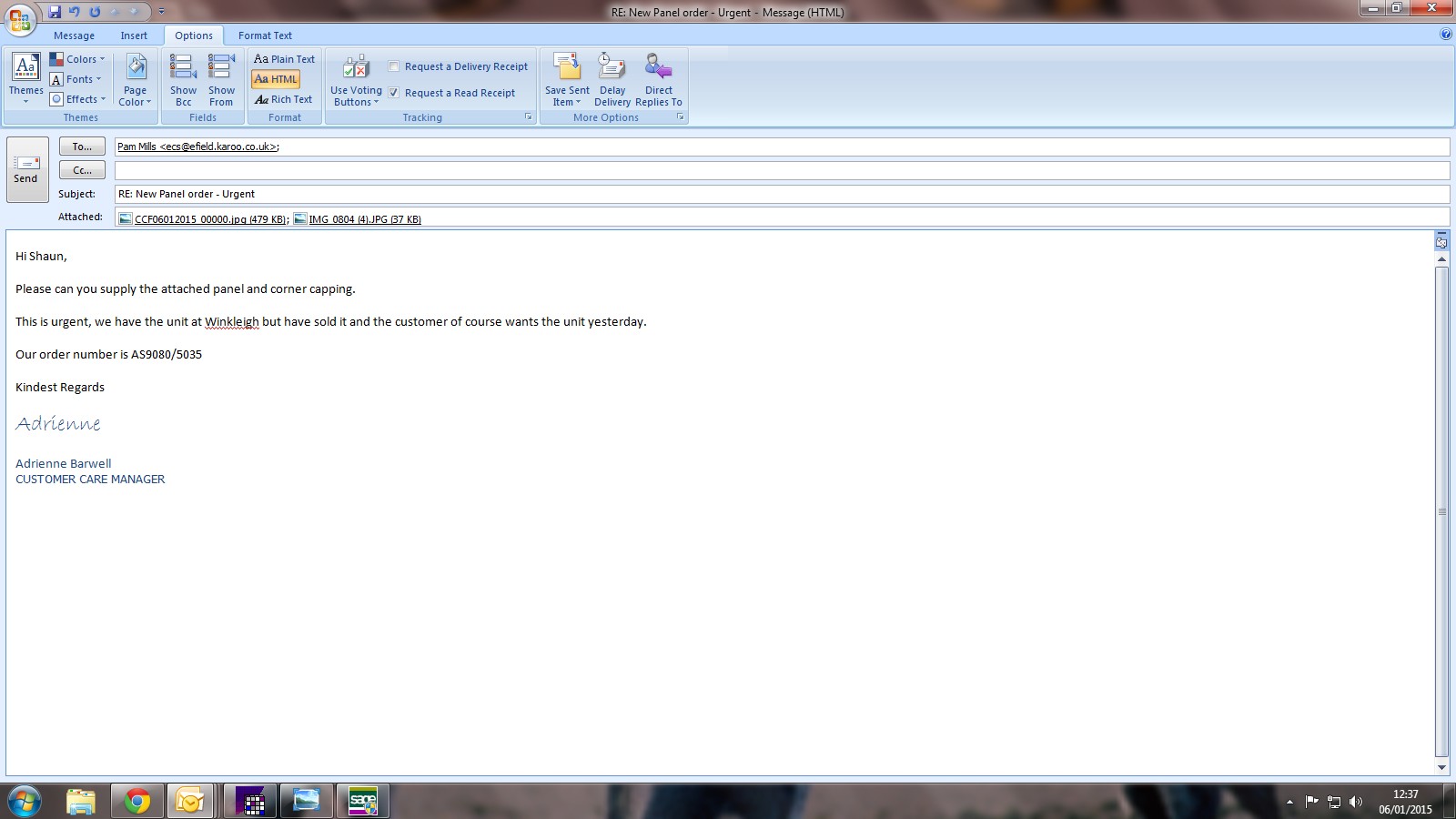Click the Subject field text
Viewport: 1456px width, 819px height.
(187, 194)
